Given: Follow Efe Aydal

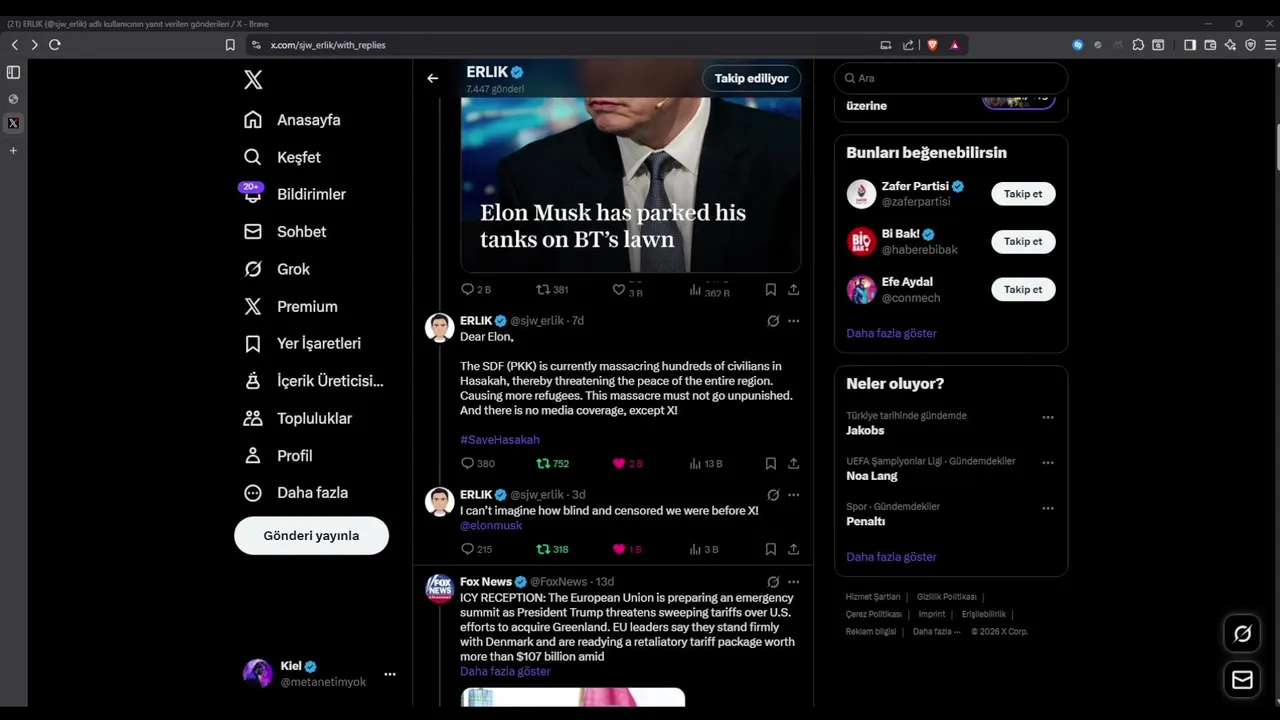Looking at the screenshot, I should click(1023, 289).
